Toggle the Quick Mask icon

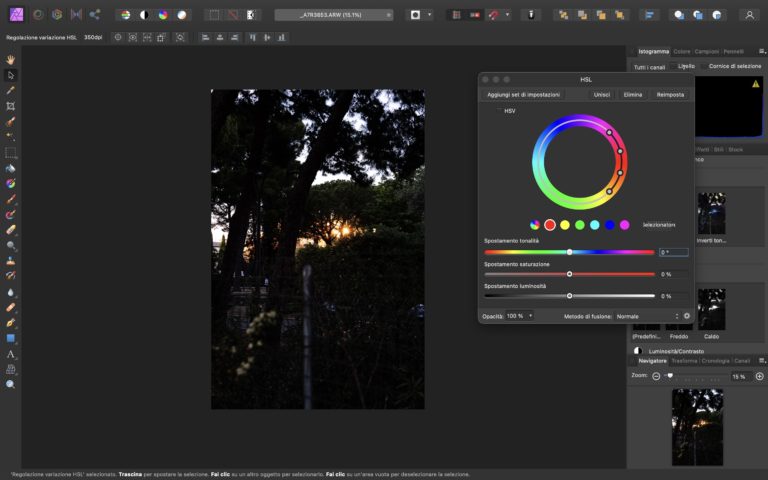pyautogui.click(x=415, y=15)
